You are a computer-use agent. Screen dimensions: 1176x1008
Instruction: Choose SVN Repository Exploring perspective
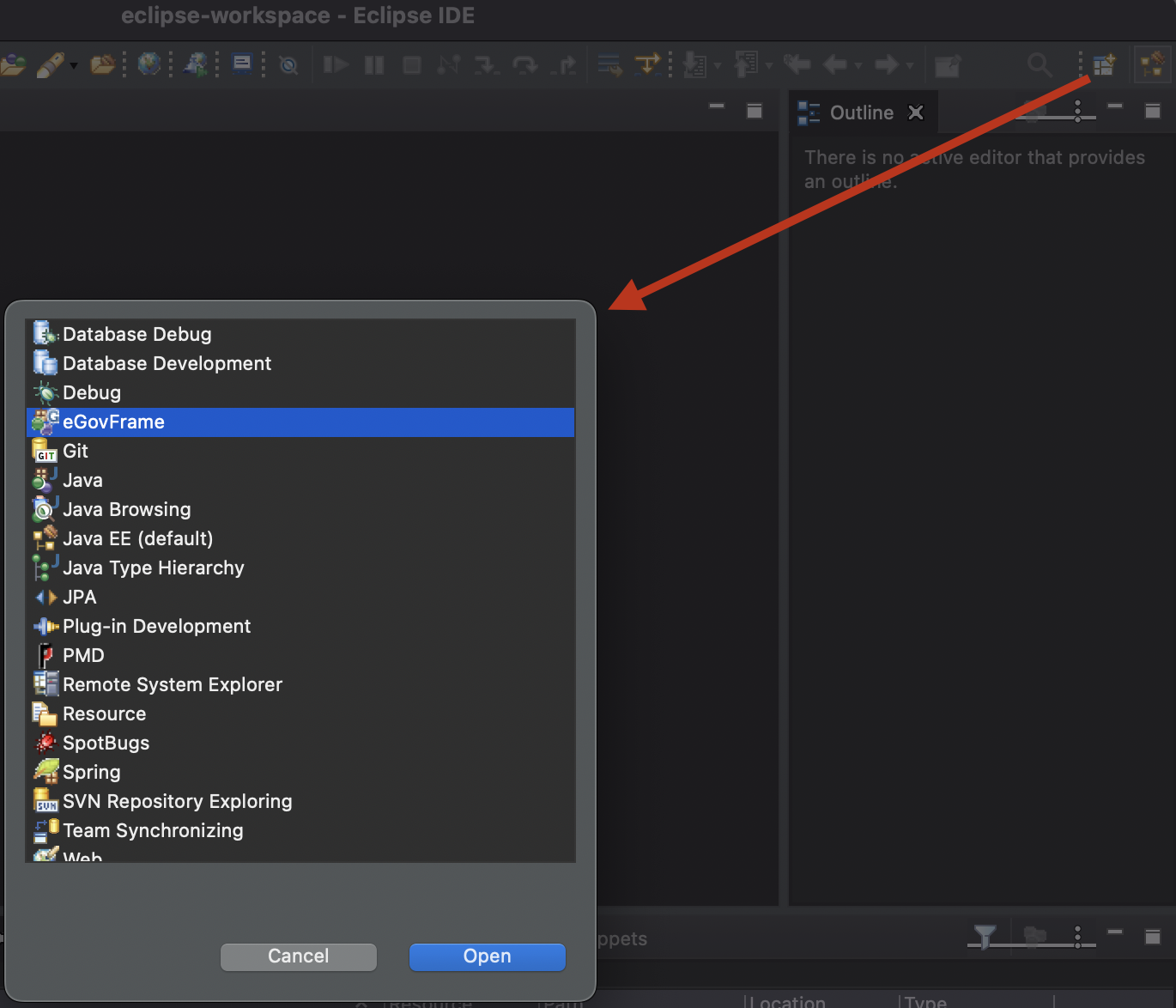click(x=300, y=801)
